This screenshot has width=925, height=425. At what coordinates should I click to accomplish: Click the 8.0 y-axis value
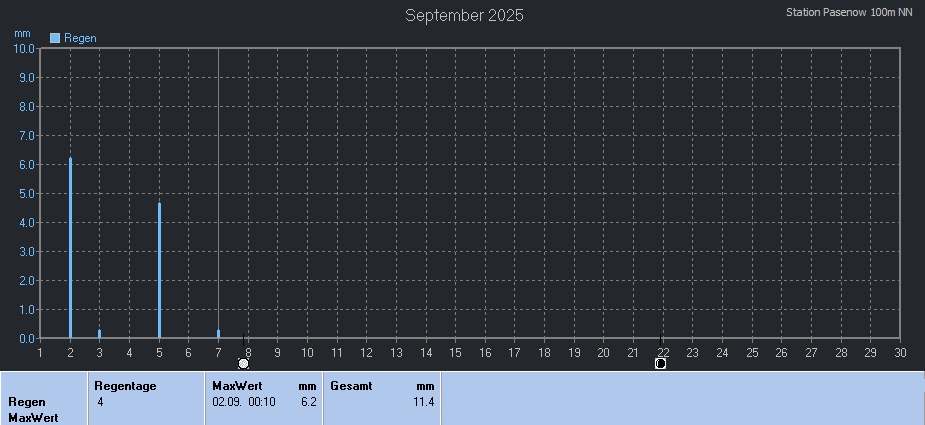click(x=26, y=106)
